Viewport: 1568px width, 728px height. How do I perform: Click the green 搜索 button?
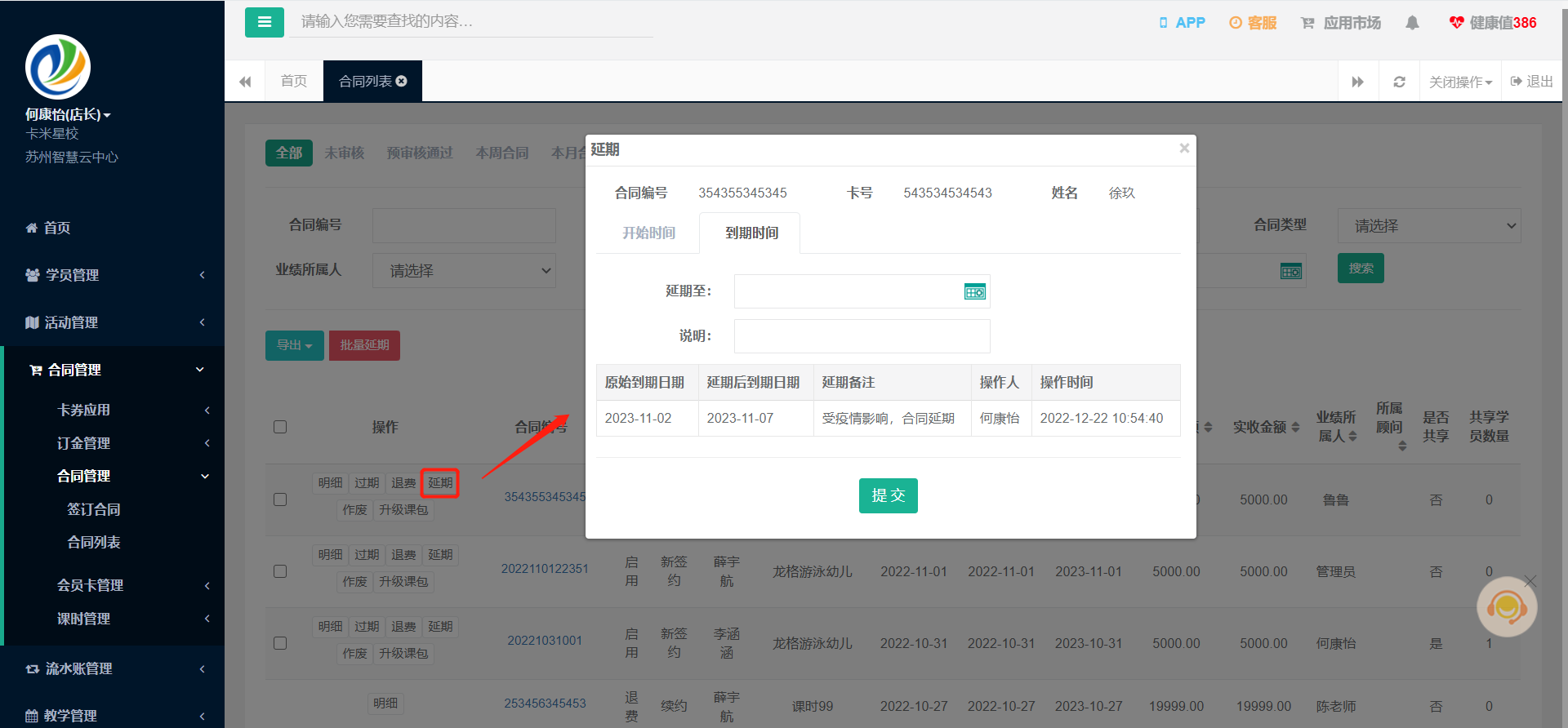click(x=1361, y=268)
